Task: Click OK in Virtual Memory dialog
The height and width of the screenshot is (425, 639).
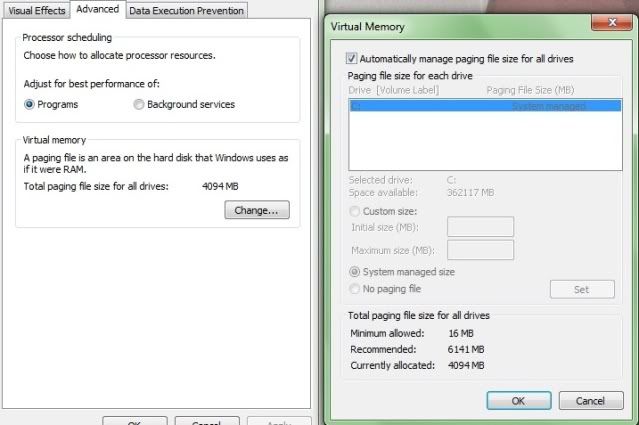Action: pos(518,400)
